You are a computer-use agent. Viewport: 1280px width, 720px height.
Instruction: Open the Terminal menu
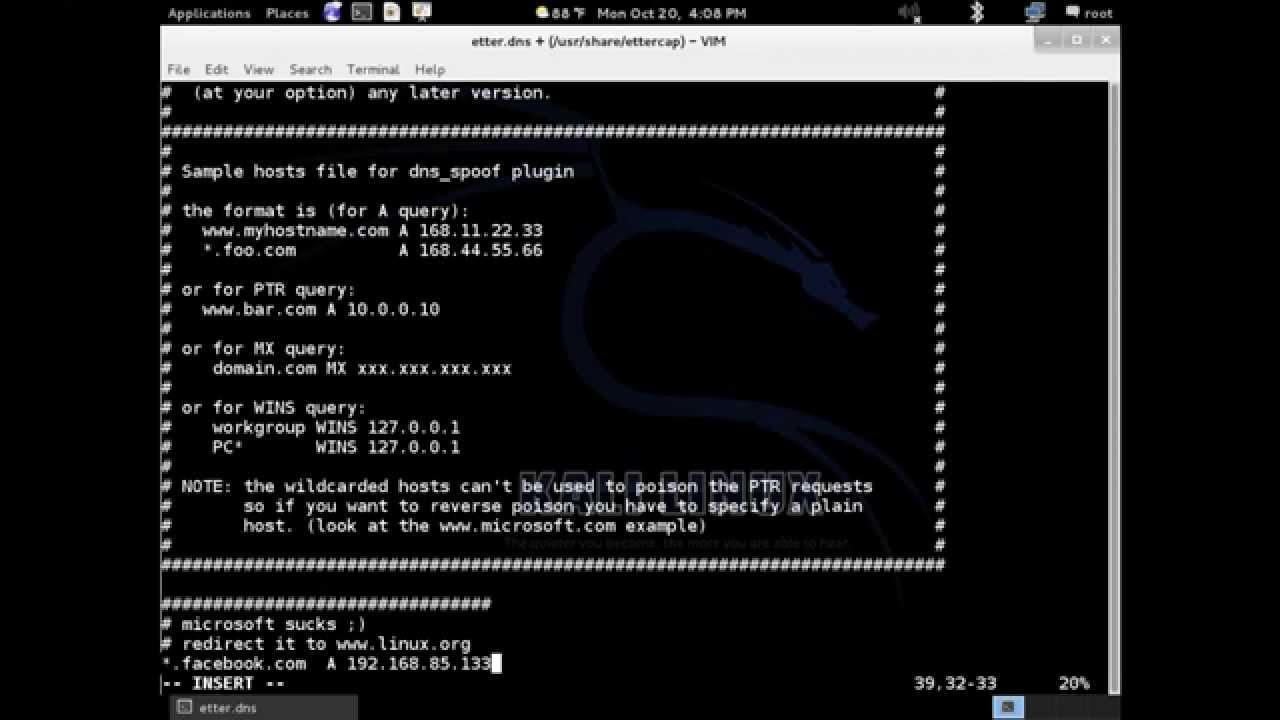point(373,69)
